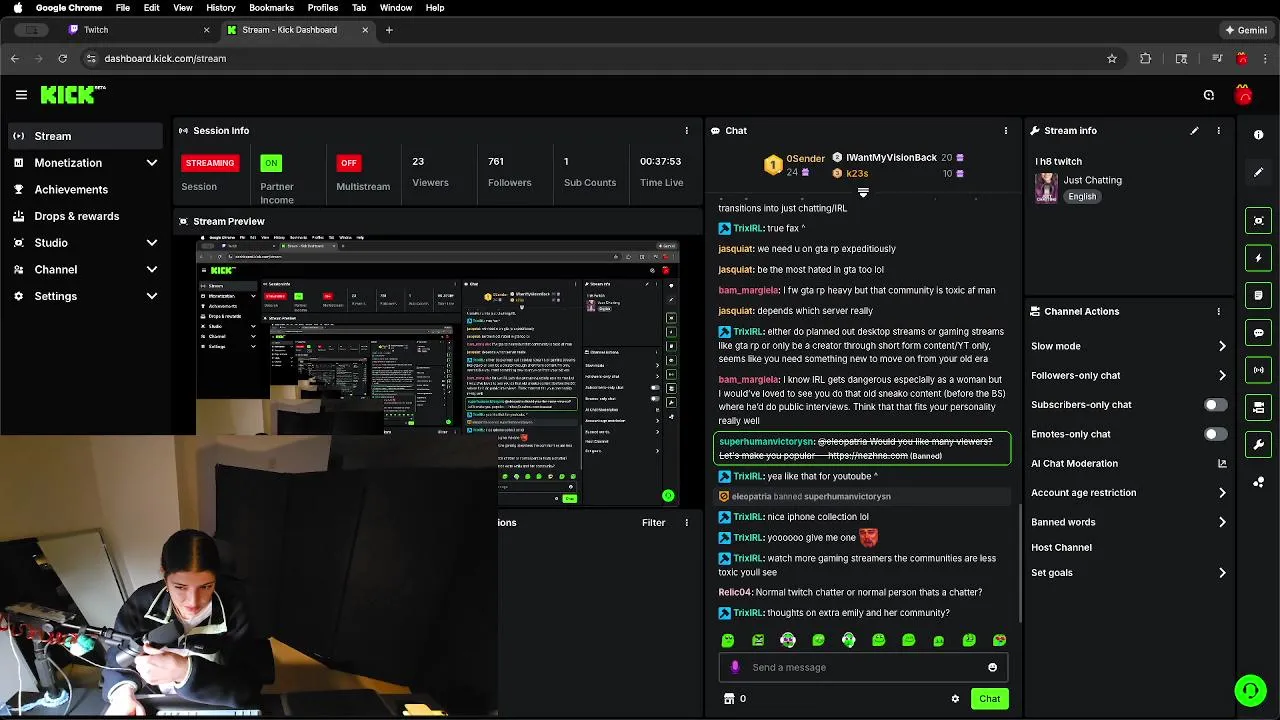Click the three-dots cluster icon in right sidebar
The width and height of the screenshot is (1280, 720).
pos(1258,482)
